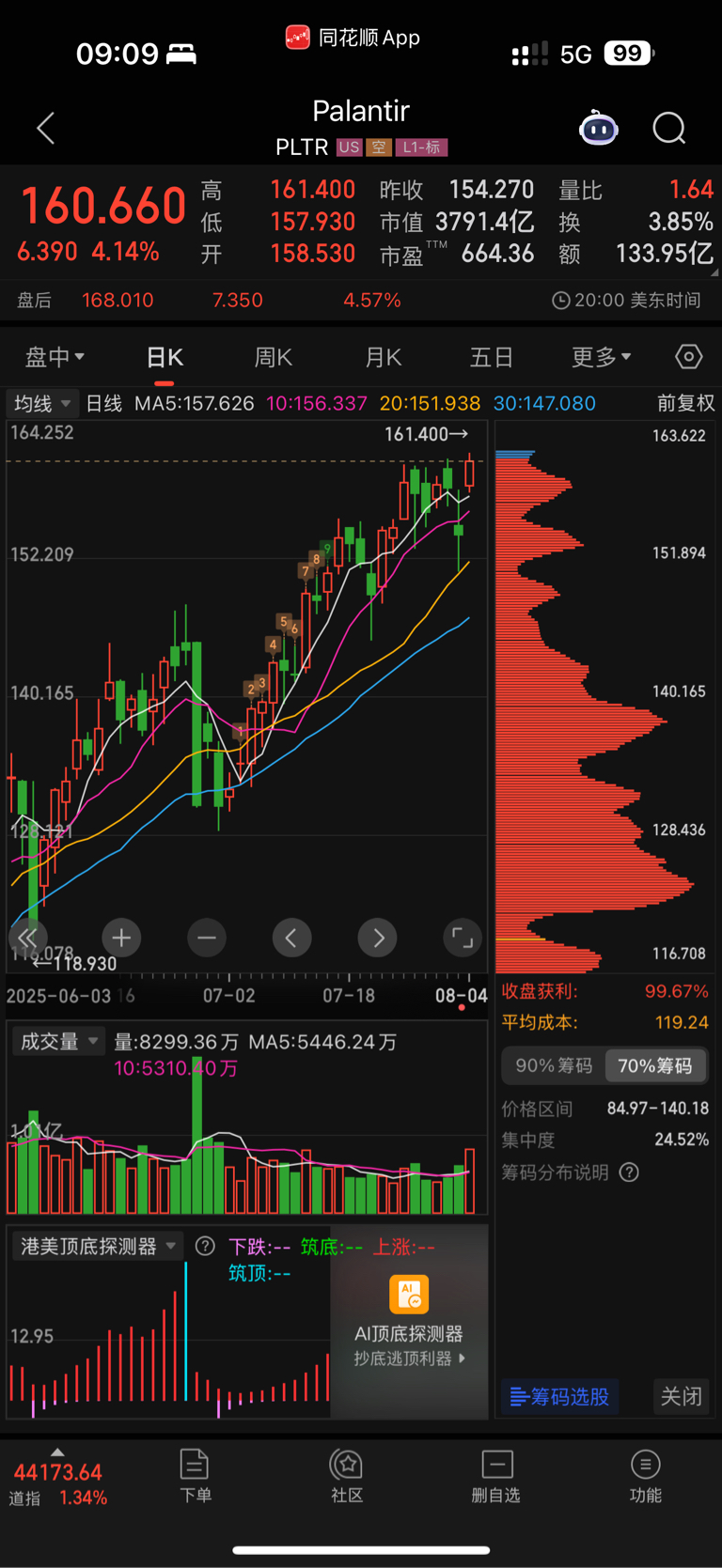Tap 道指 44173.64 index ticker
Screen dimensions: 722x1568
(58, 1483)
